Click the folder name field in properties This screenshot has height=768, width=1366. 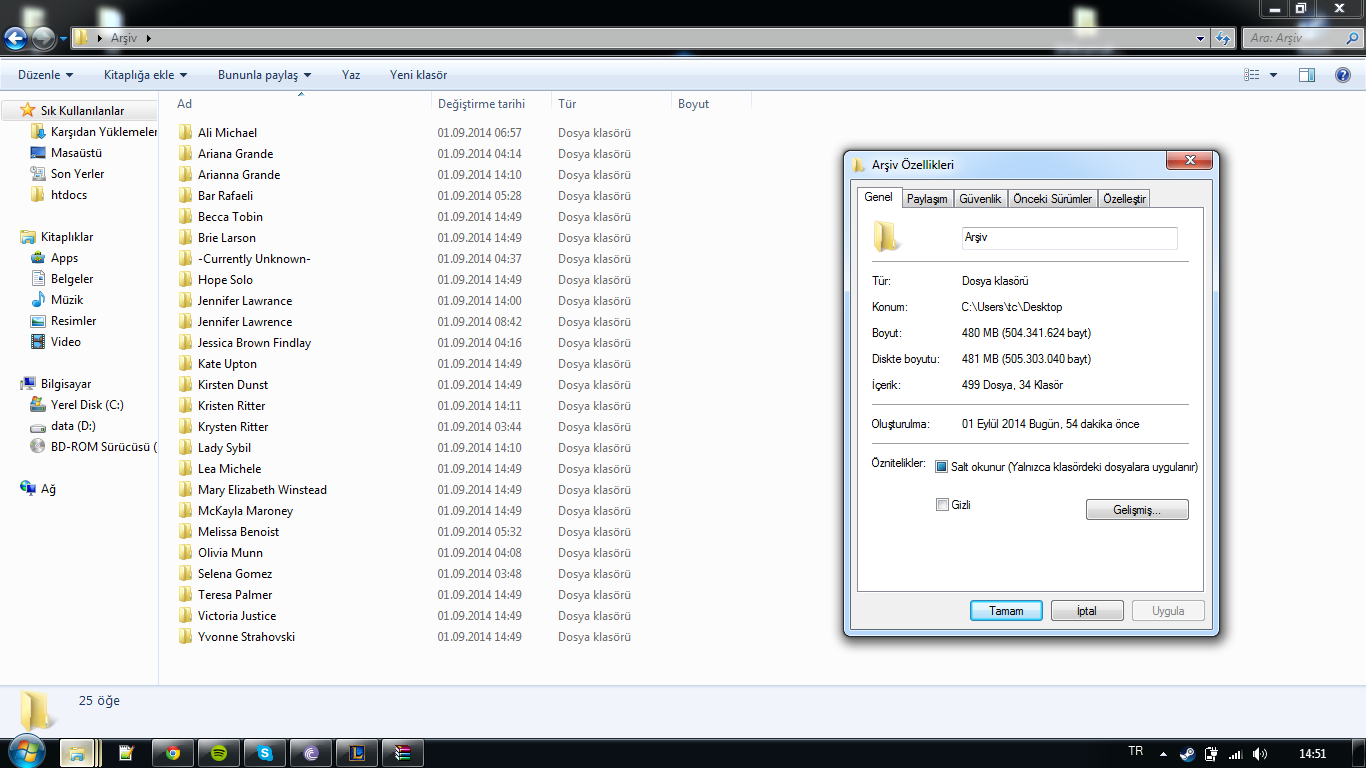pyautogui.click(x=1068, y=238)
